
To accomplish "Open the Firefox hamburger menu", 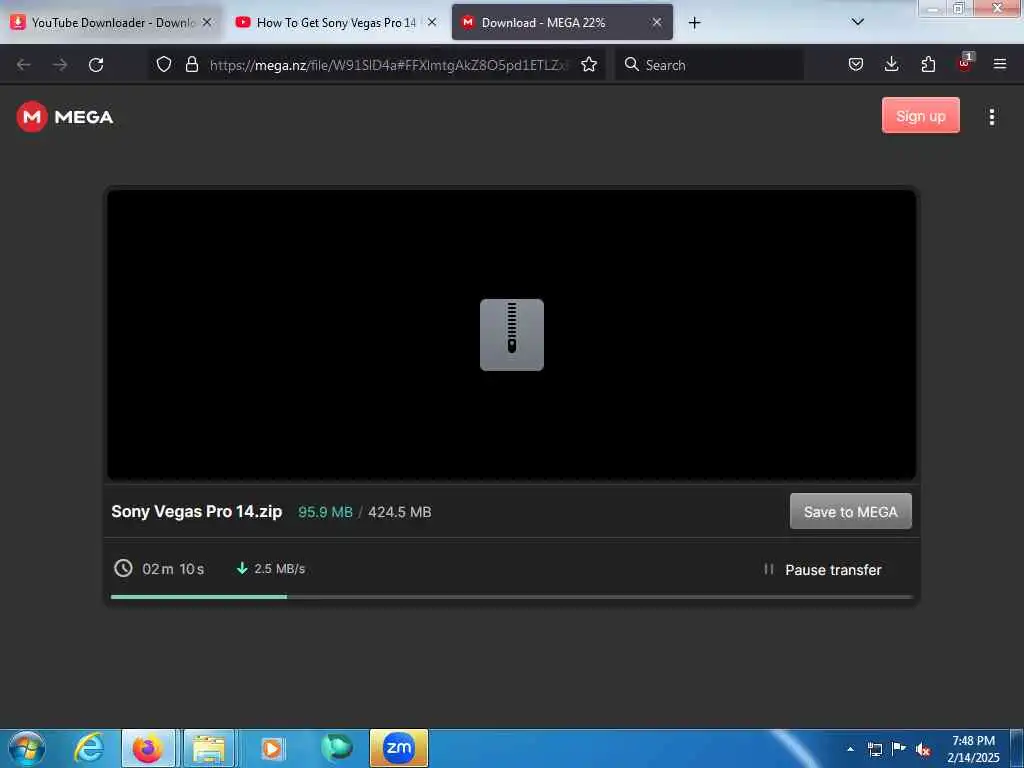I will click(x=1000, y=64).
